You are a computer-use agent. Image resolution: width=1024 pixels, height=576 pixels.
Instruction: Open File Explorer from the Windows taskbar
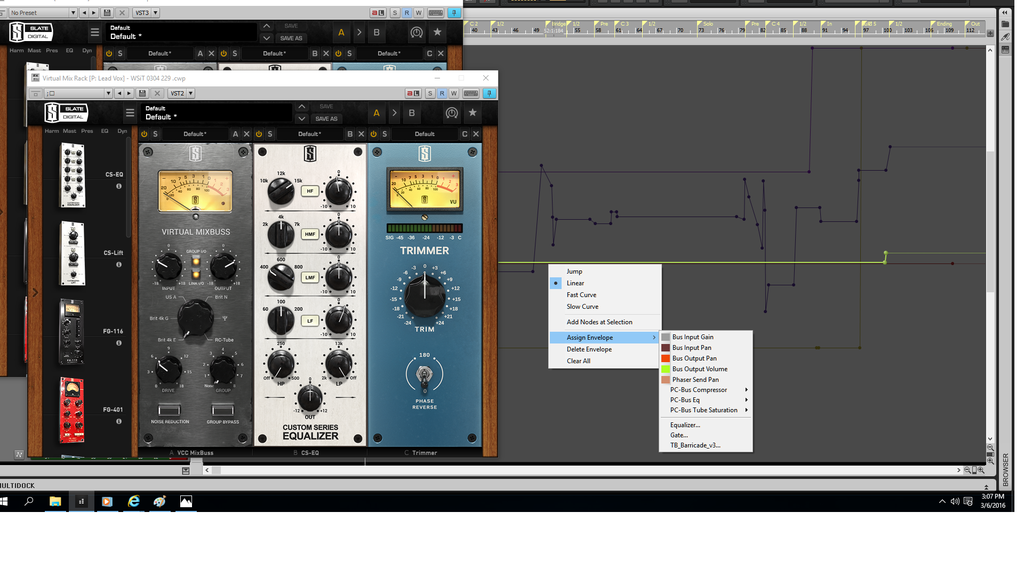coord(55,501)
